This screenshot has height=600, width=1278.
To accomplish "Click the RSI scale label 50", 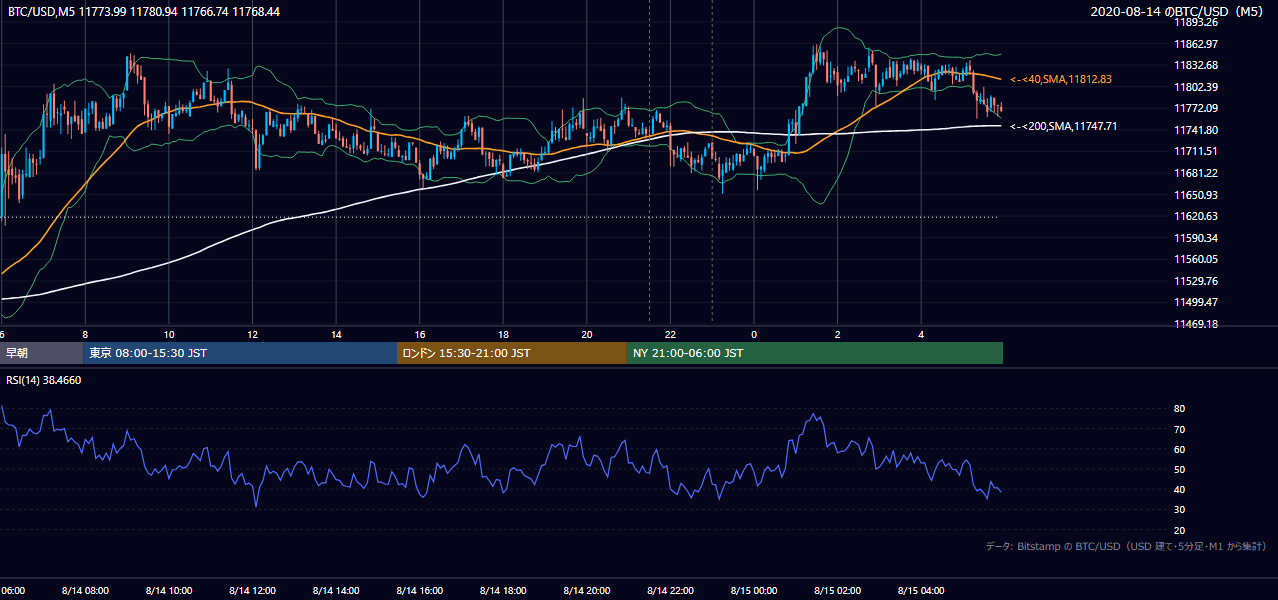I will point(1179,469).
